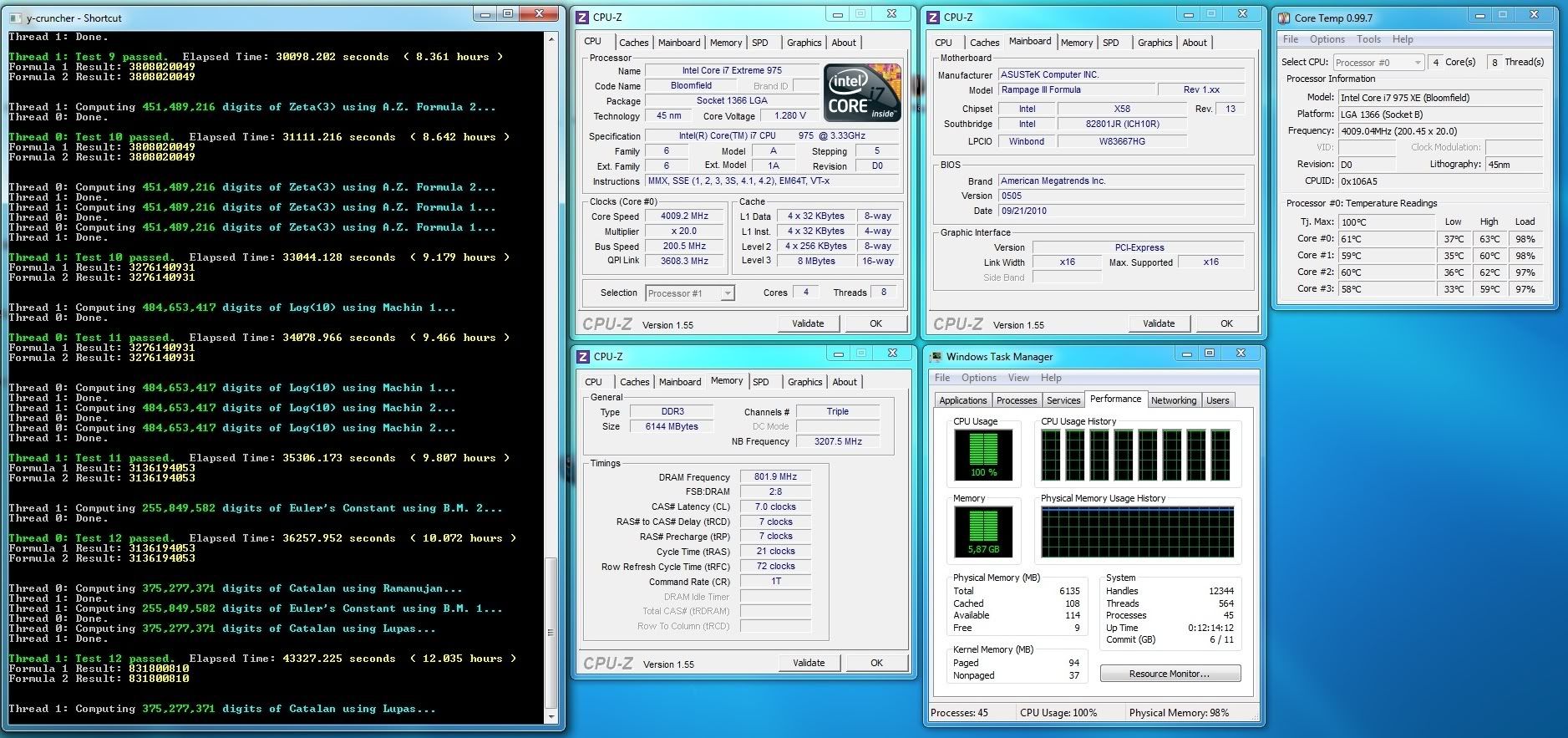Open Users tab in Task Manager

tap(1217, 400)
